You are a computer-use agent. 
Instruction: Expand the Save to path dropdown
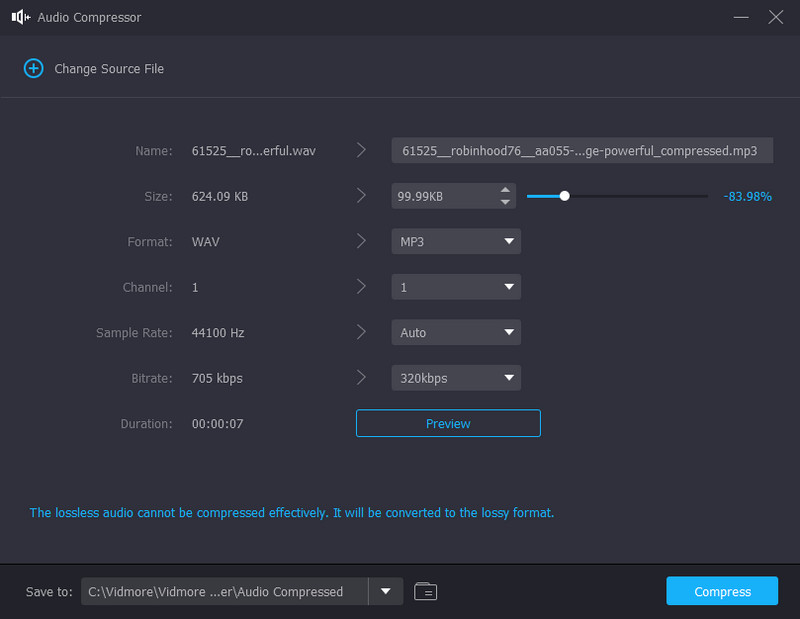coord(385,591)
